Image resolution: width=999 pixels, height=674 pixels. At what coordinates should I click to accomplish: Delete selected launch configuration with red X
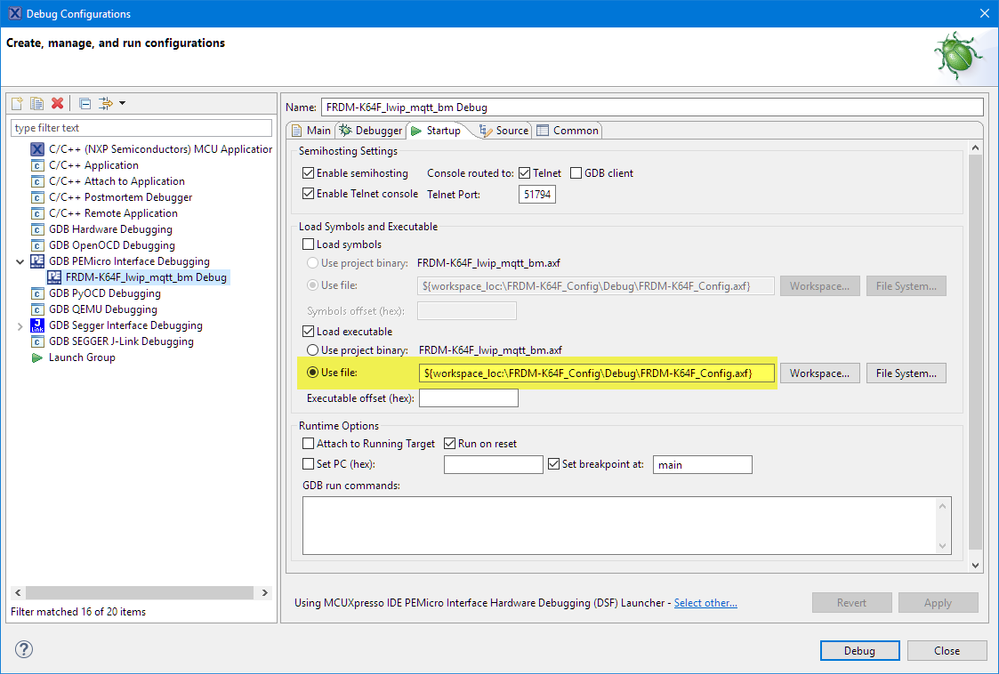[x=57, y=103]
